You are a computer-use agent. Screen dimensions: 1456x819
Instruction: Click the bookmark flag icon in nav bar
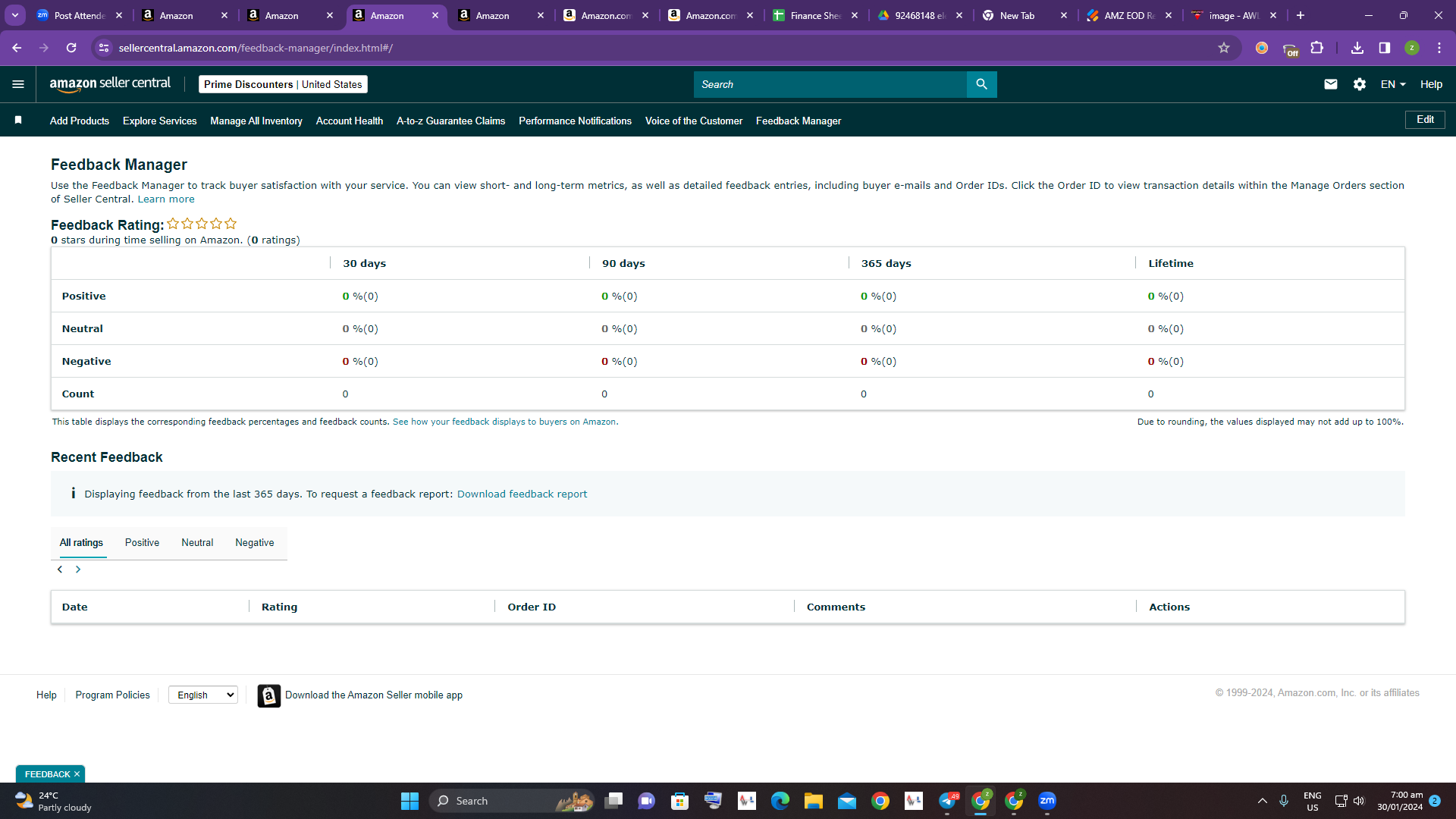(18, 120)
